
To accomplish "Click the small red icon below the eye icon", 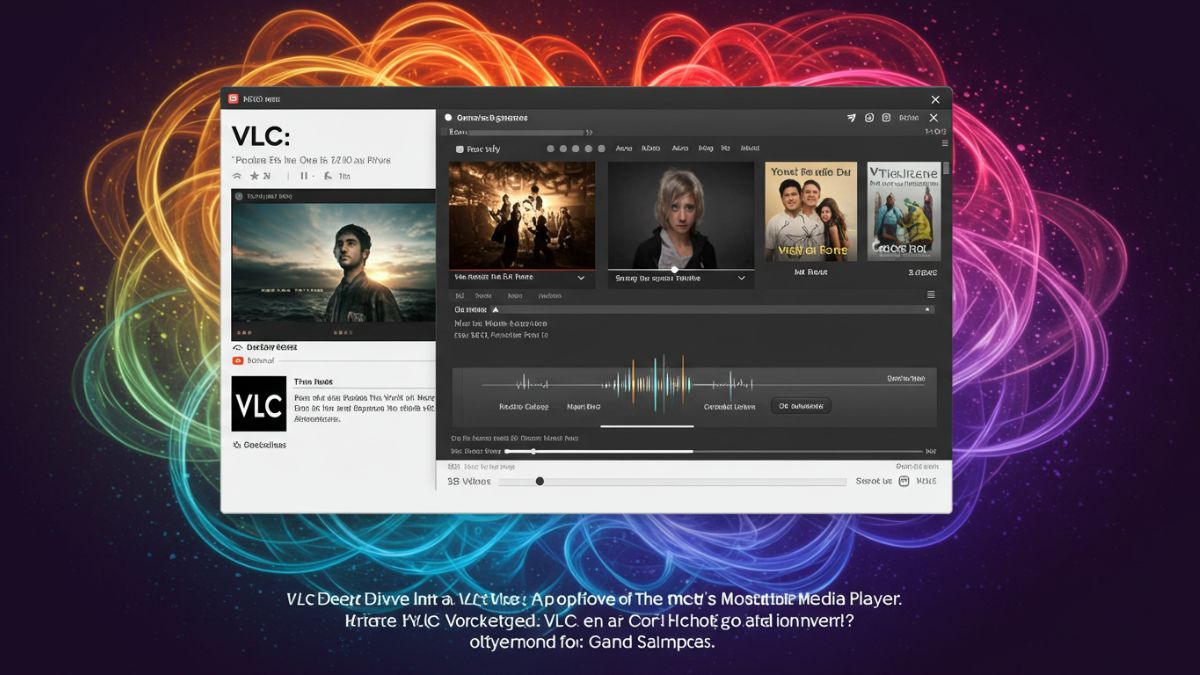I will point(237,360).
